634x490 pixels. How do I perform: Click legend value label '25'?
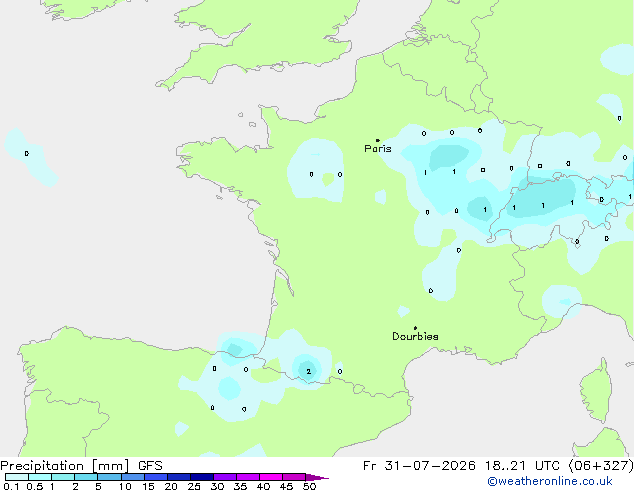coord(194,486)
